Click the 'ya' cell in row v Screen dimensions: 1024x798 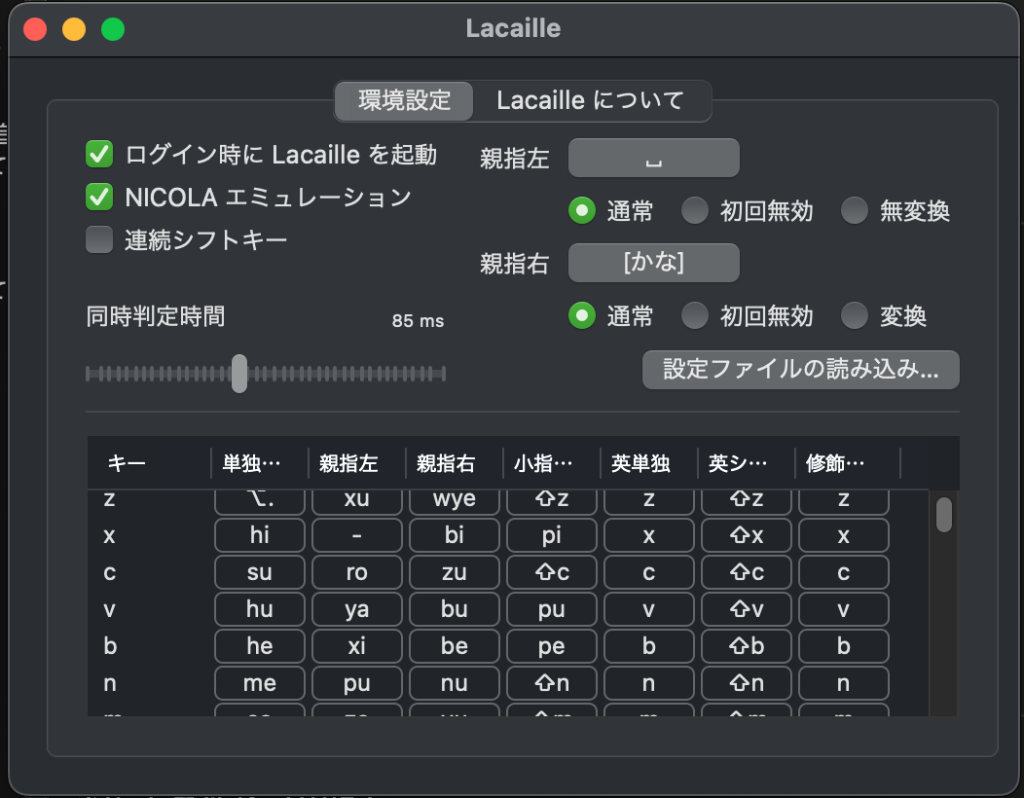click(357, 609)
